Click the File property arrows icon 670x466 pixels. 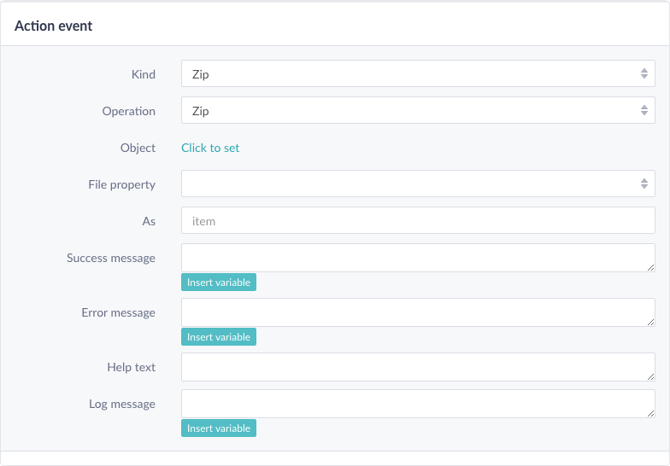(644, 184)
